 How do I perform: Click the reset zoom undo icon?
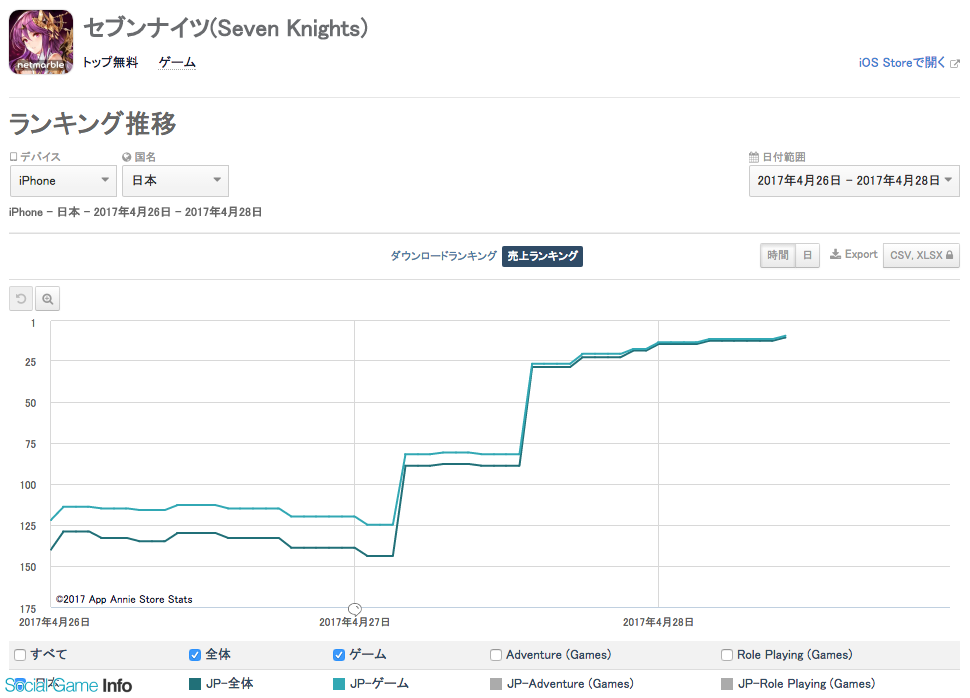(x=21, y=299)
